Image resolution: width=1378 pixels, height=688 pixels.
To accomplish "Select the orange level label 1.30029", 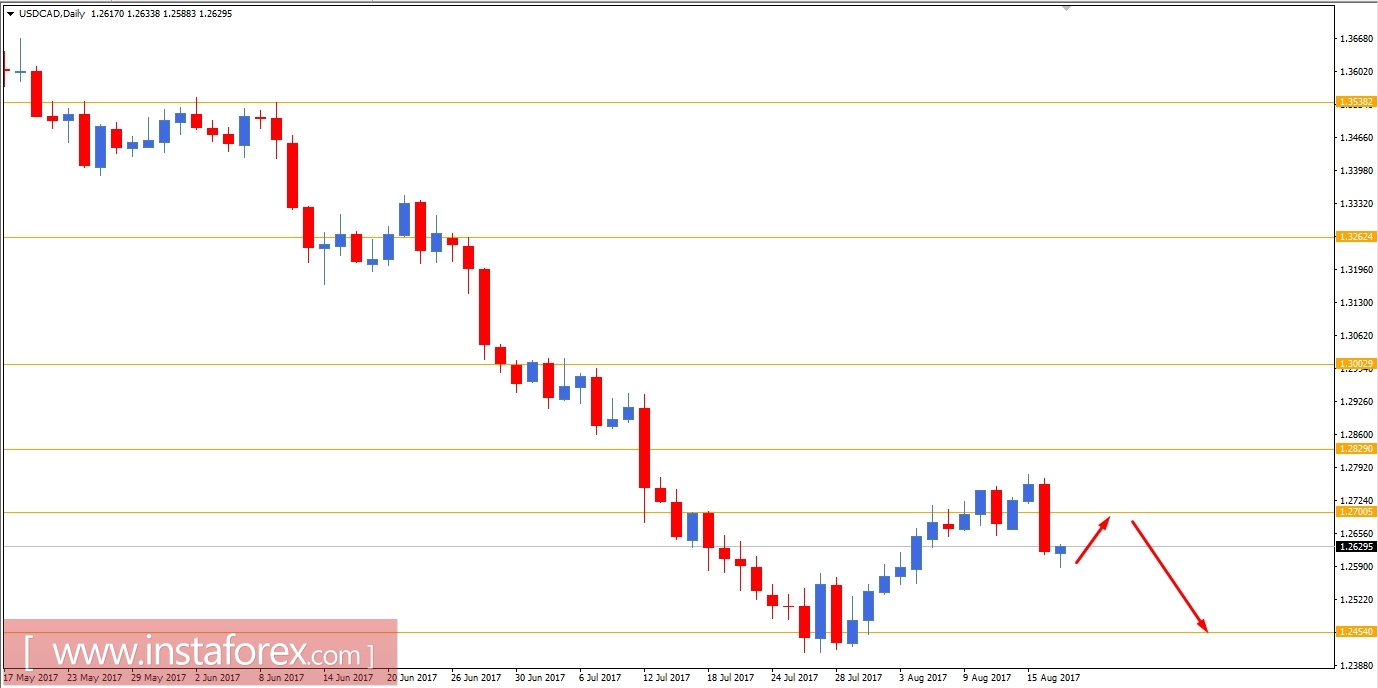I will 1354,365.
